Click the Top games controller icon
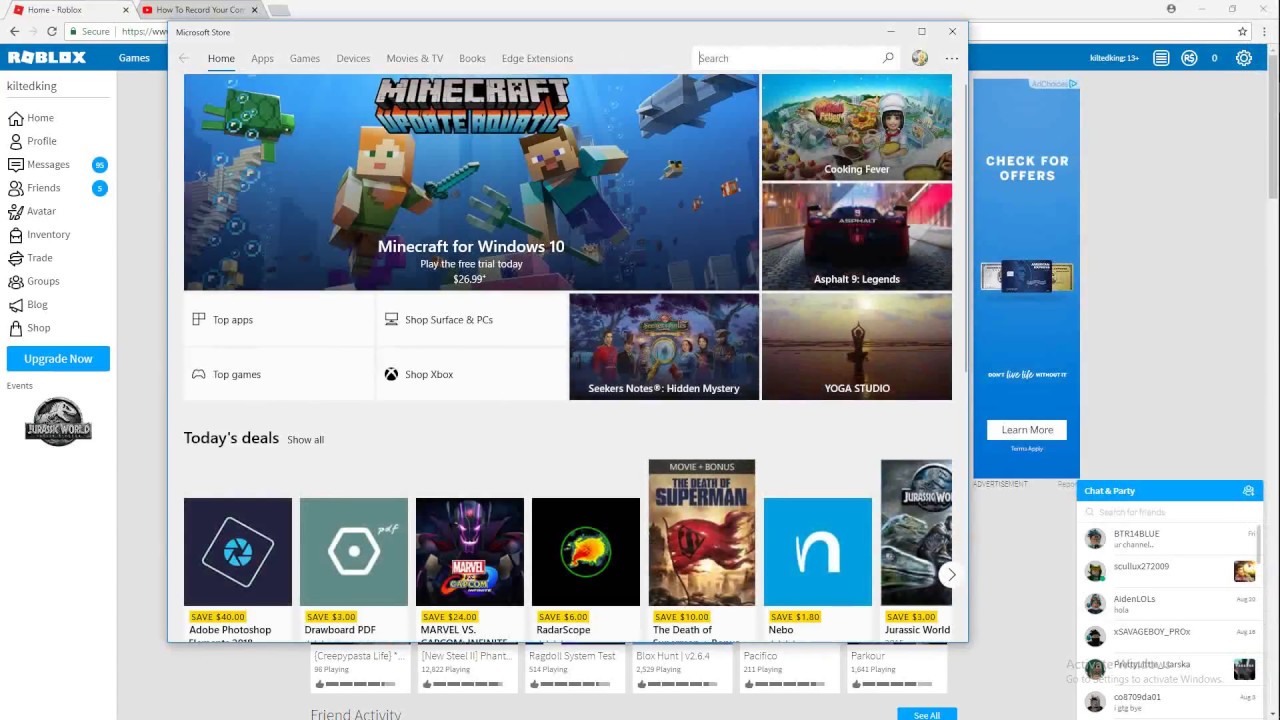This screenshot has height=720, width=1280. (199, 374)
